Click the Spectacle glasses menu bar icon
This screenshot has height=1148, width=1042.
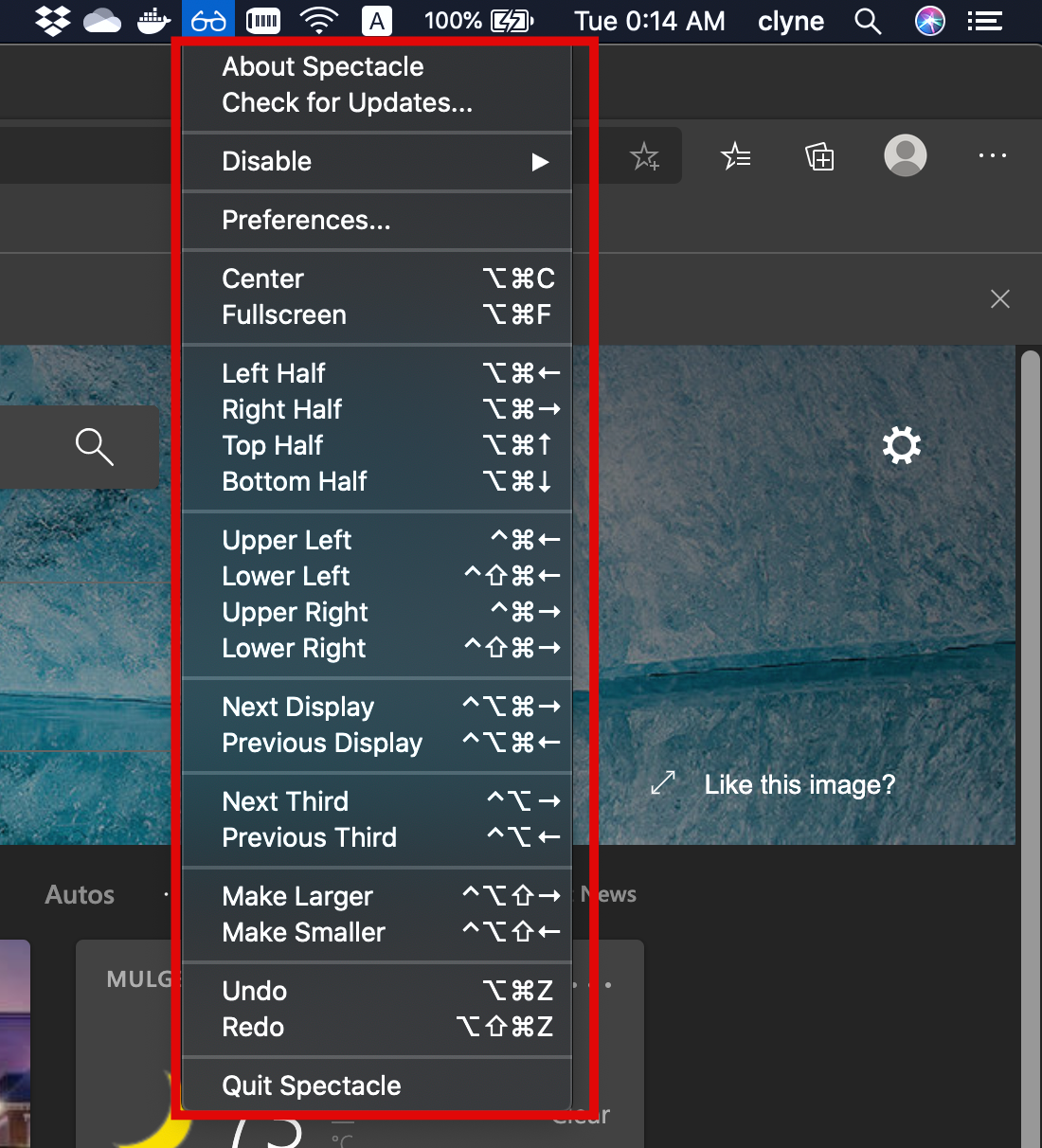(208, 21)
